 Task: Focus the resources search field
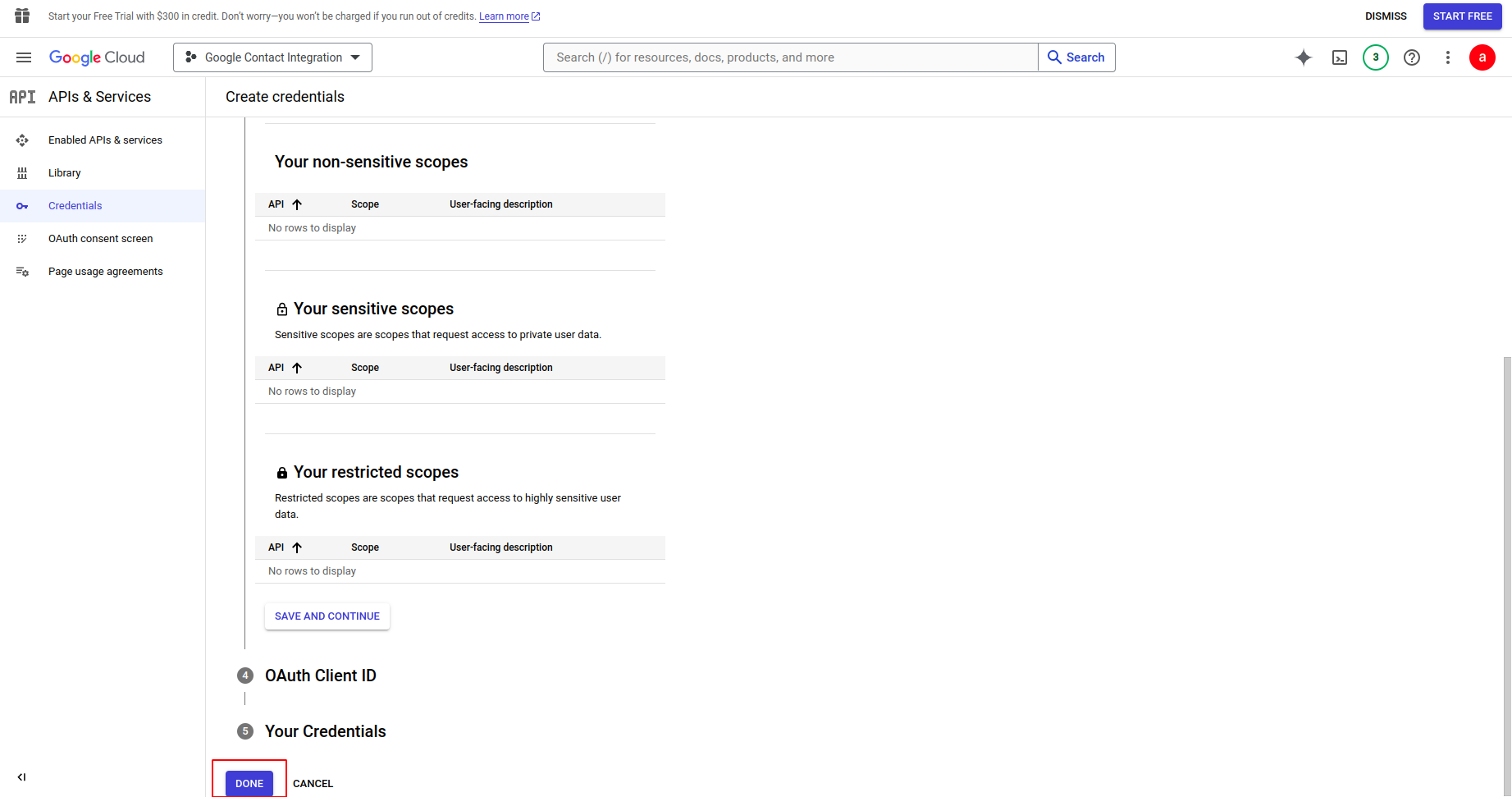(791, 57)
